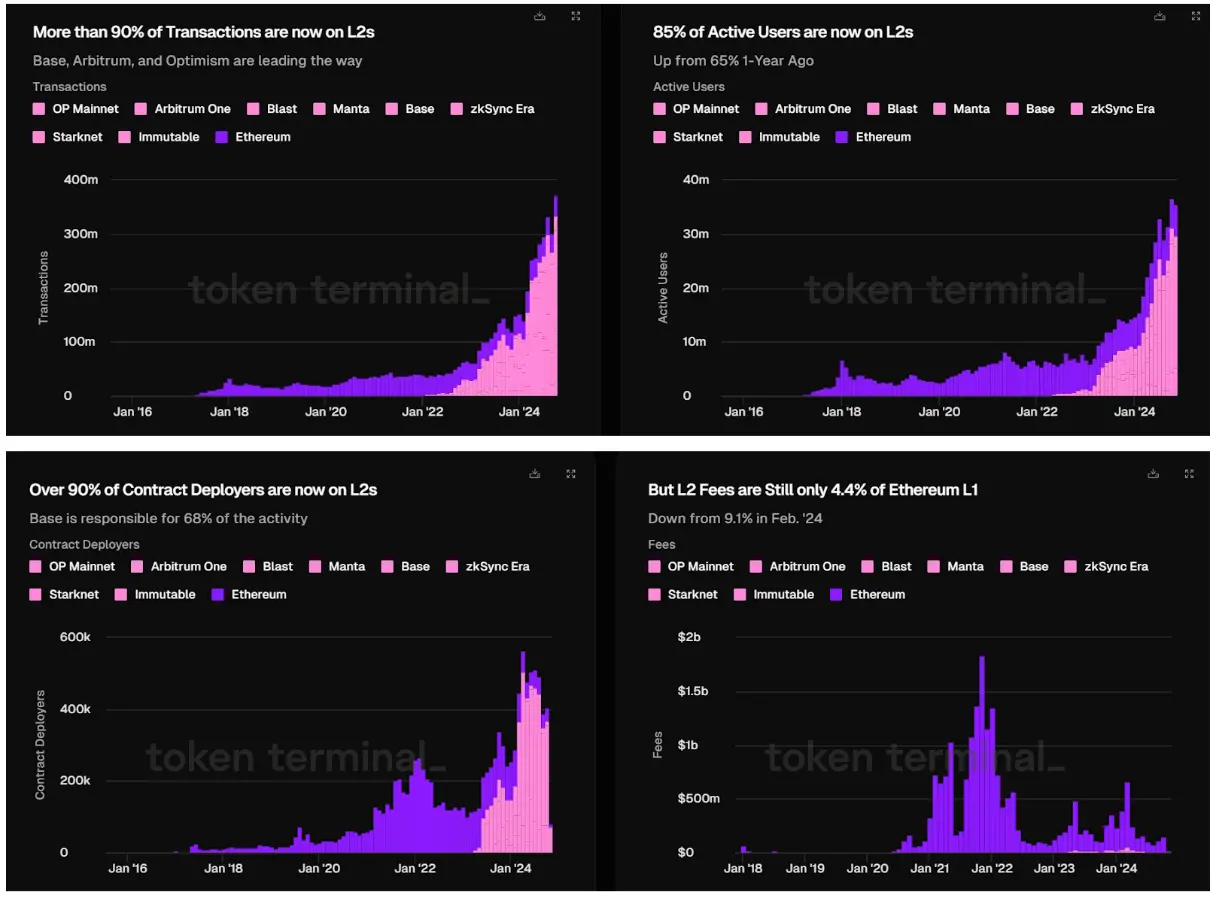Click Manta label in Fees legend
Viewport: 1217px width, 897px height.
click(965, 566)
